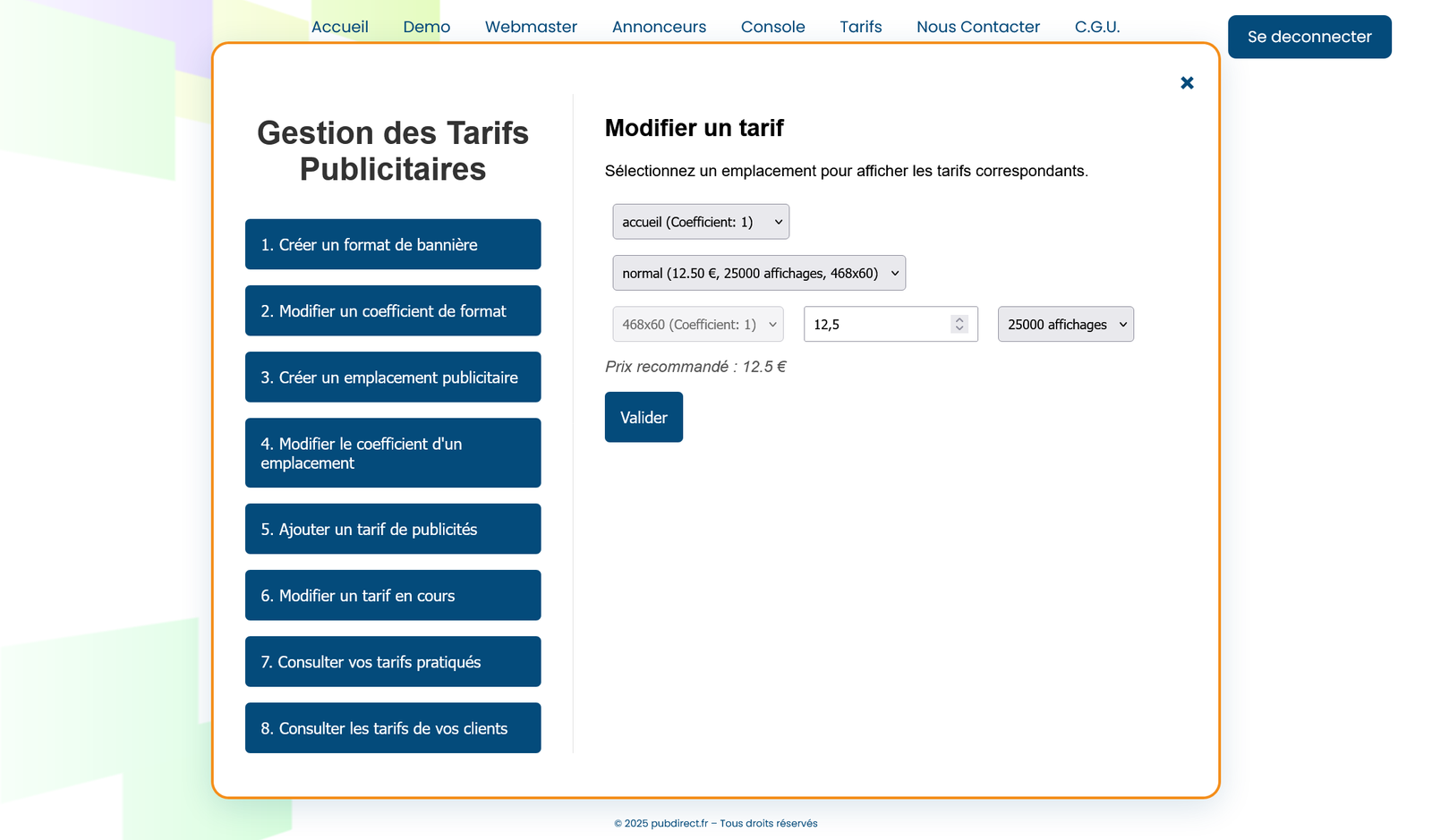Select "2. Modifier un coefficient de format"
The width and height of the screenshot is (1432, 840).
click(393, 310)
